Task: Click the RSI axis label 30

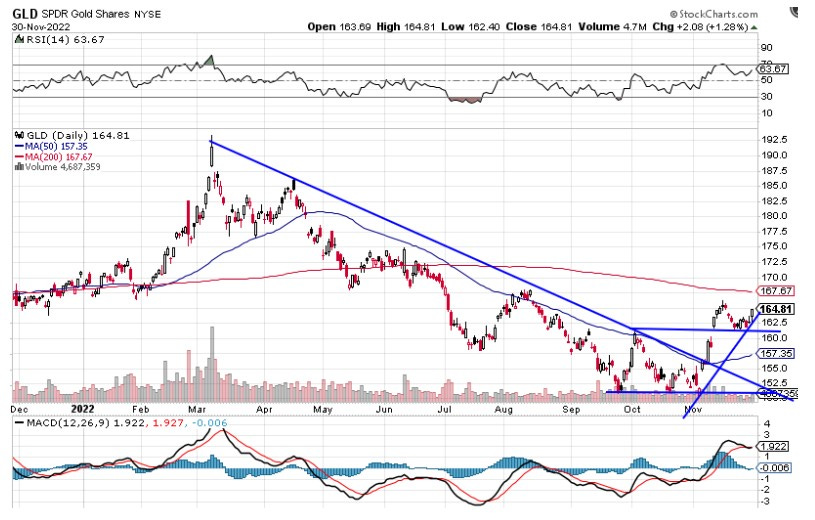Action: (x=767, y=96)
